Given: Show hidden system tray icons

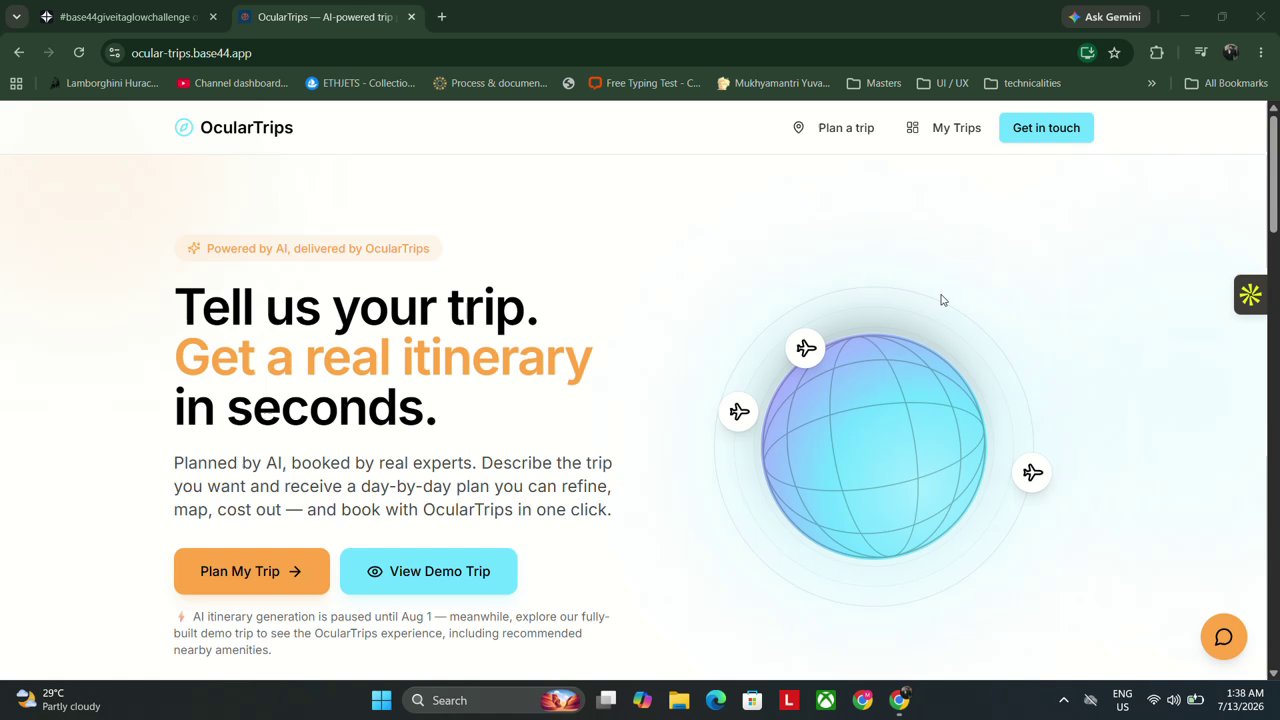Looking at the screenshot, I should 1064,700.
